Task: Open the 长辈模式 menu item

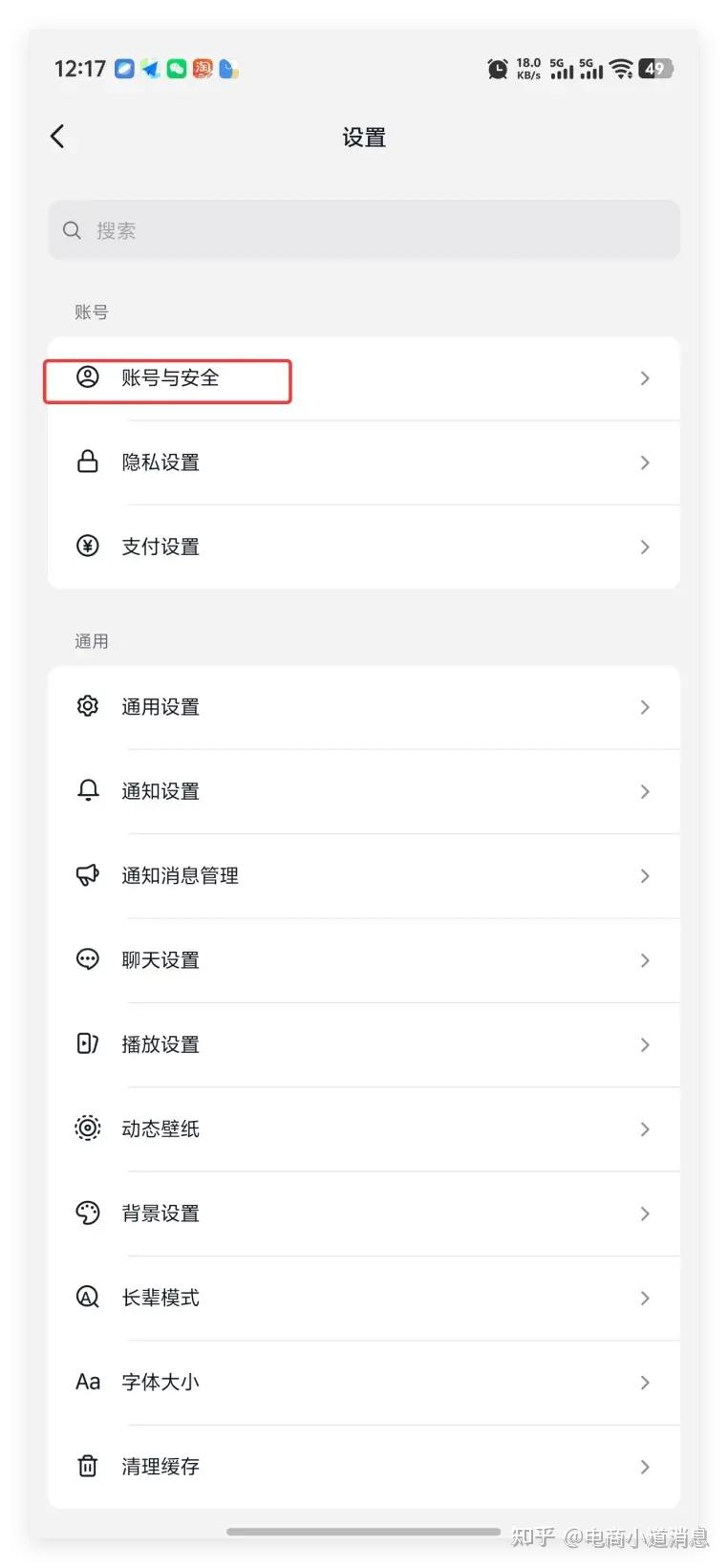Action: (x=161, y=1298)
